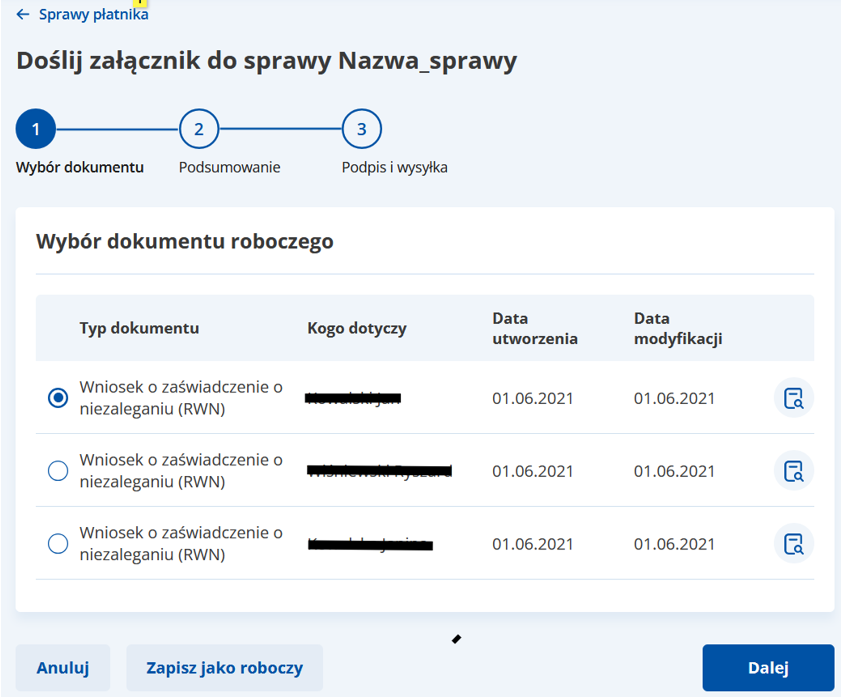Open the small pencil icon near bottom

coord(457,638)
